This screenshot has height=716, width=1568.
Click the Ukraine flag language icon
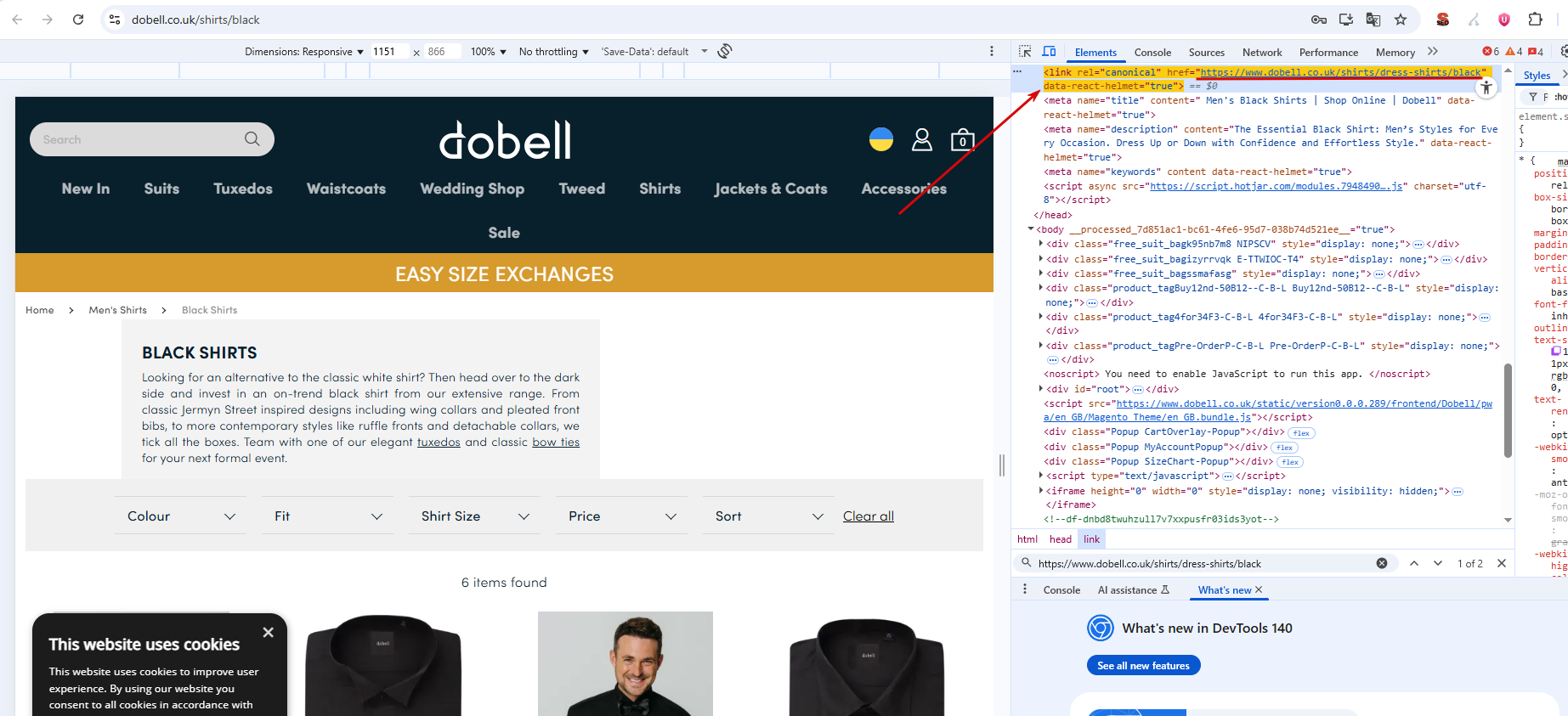(881, 139)
